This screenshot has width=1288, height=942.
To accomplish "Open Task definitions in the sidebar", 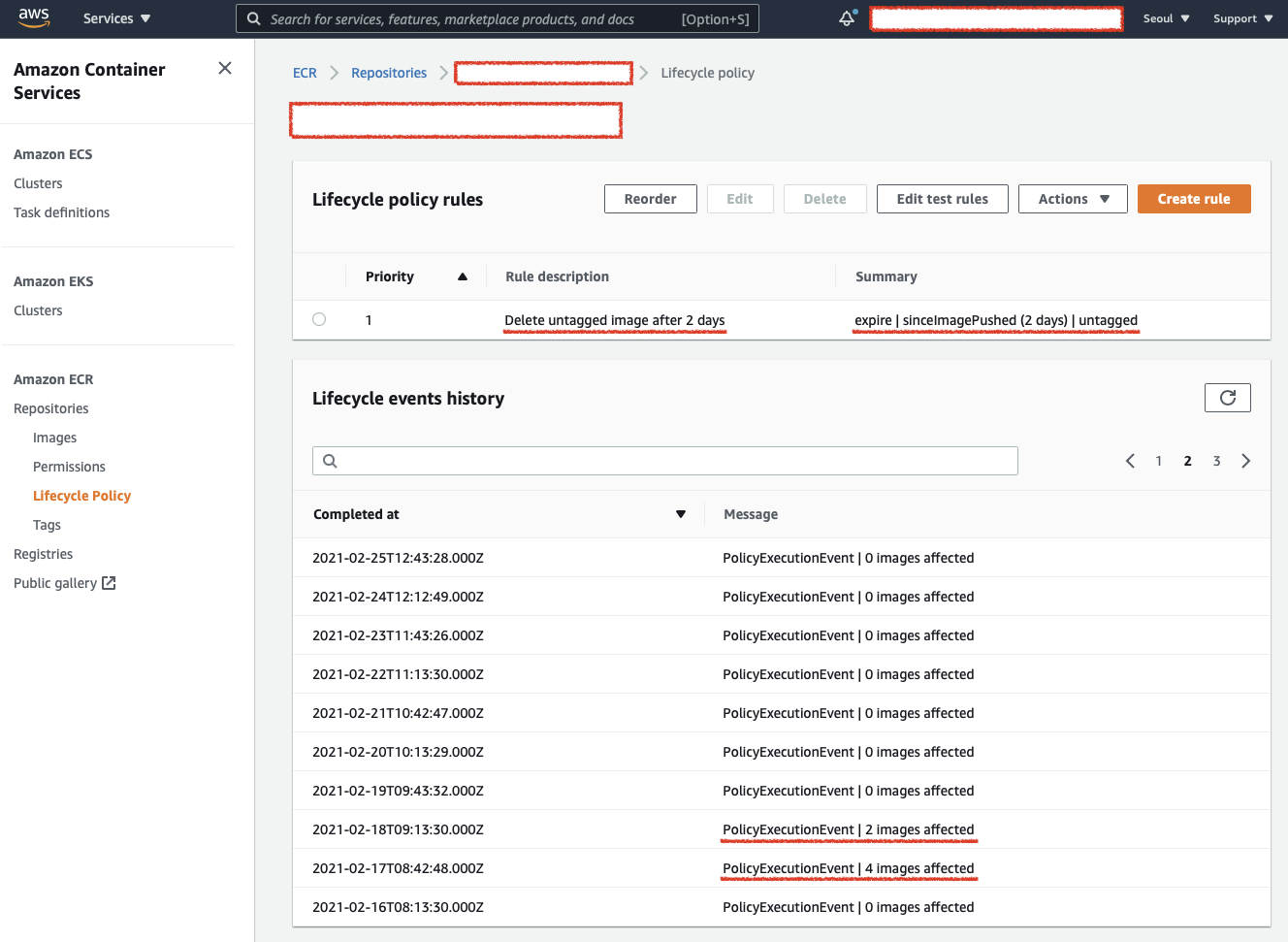I will (61, 212).
